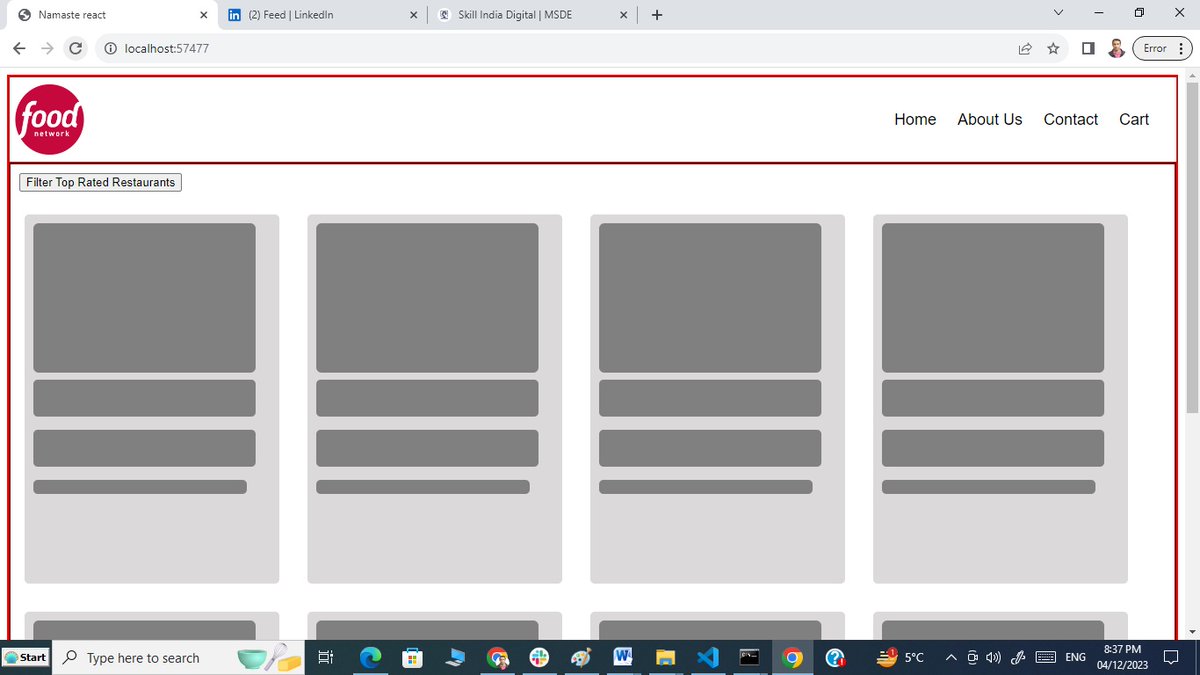Click the Meet Now camera tray icon

click(x=973, y=658)
